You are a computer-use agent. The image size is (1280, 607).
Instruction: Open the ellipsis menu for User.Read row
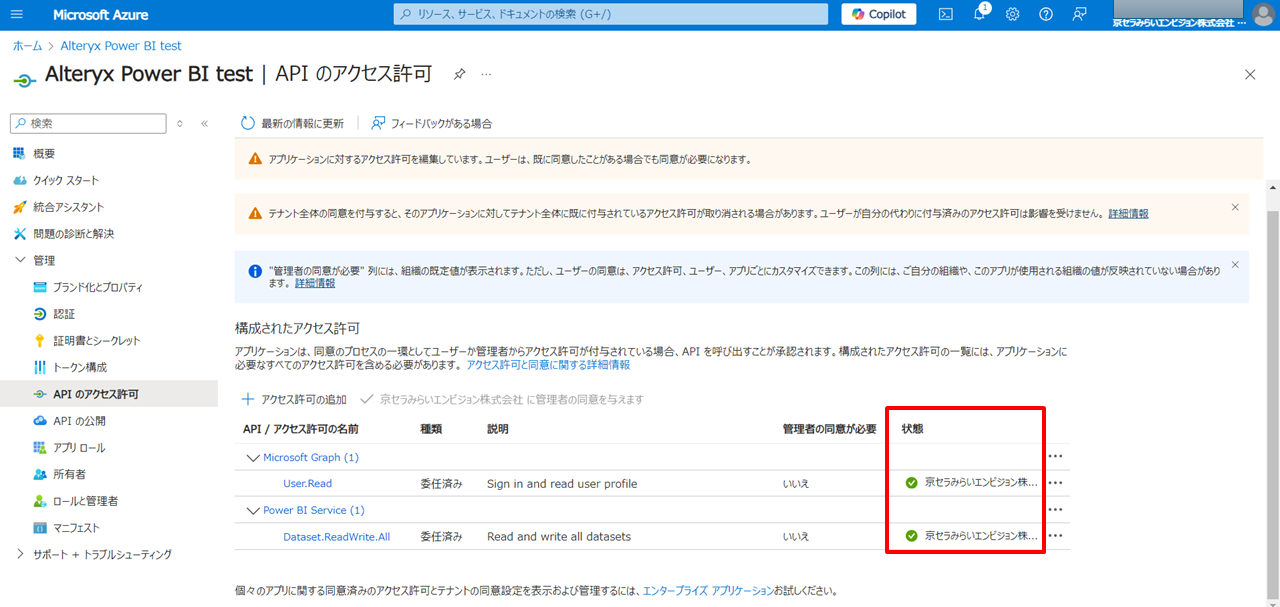click(x=1055, y=483)
